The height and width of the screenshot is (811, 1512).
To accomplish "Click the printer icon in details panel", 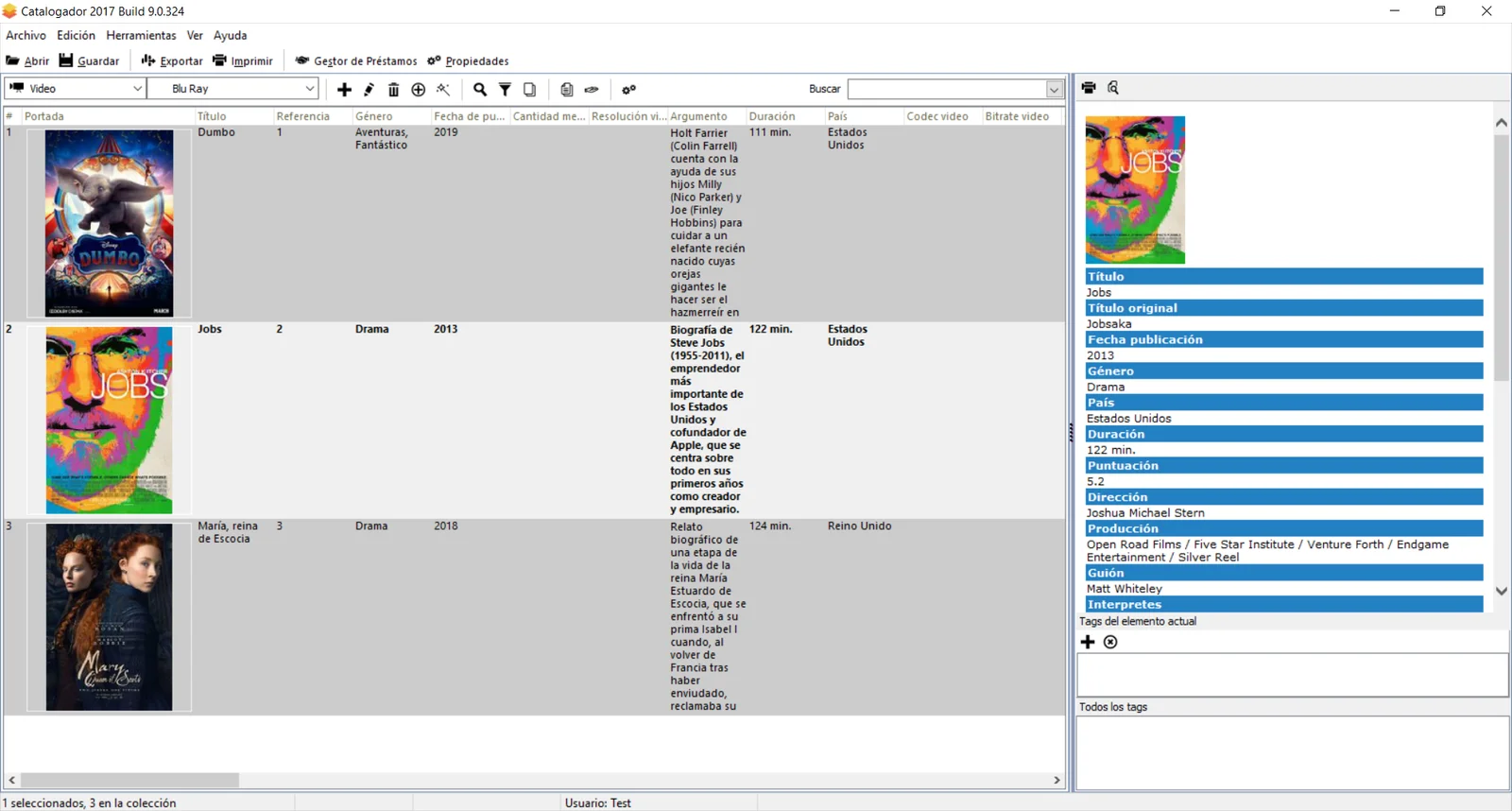I will tap(1089, 87).
